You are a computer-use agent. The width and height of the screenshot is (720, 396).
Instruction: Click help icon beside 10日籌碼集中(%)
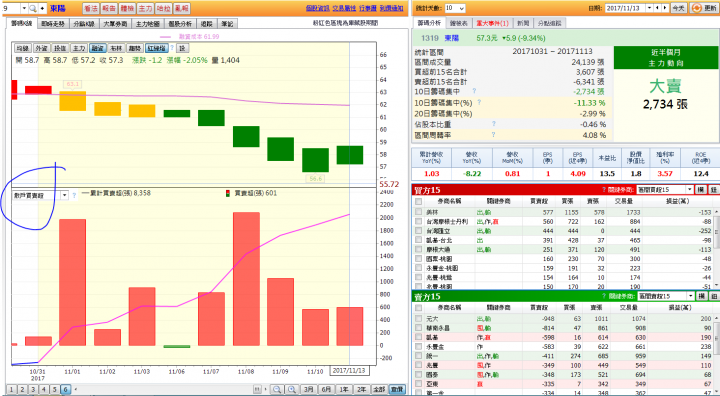tap(479, 102)
